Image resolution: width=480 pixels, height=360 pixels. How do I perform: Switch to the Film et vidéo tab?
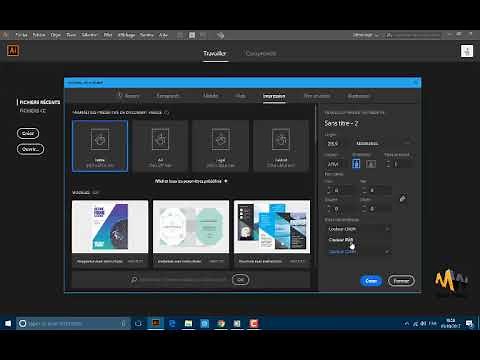point(317,96)
